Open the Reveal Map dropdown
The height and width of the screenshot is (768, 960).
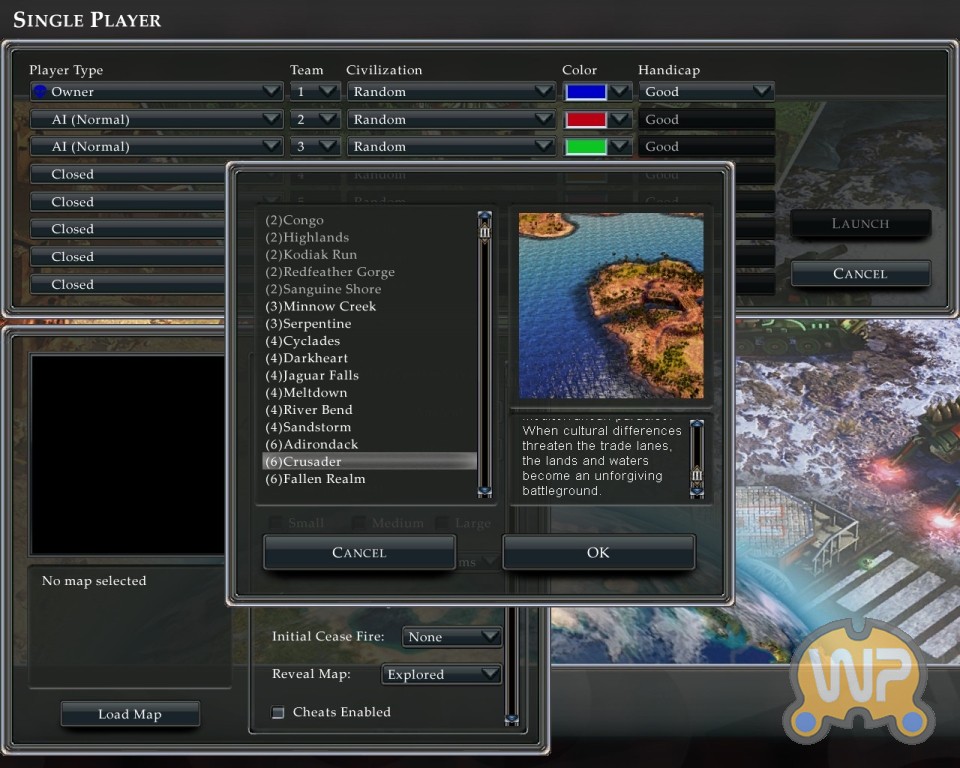(442, 675)
